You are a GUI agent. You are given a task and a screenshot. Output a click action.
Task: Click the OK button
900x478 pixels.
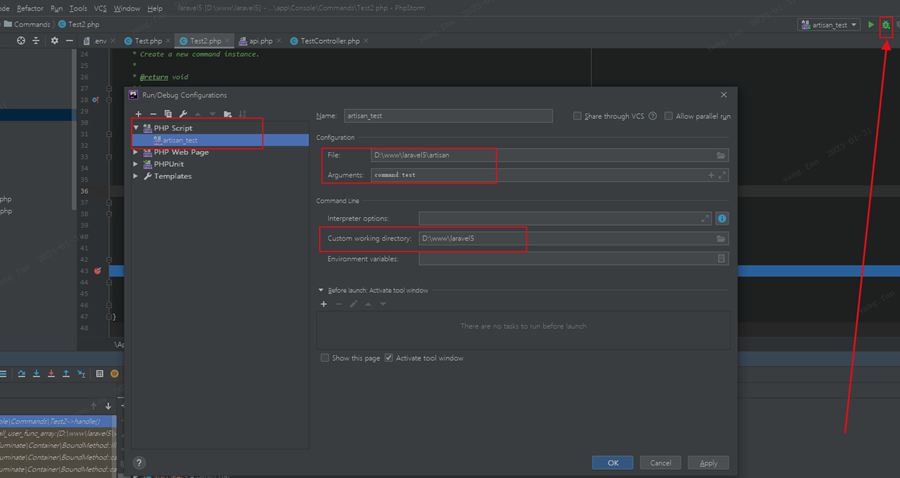click(612, 463)
